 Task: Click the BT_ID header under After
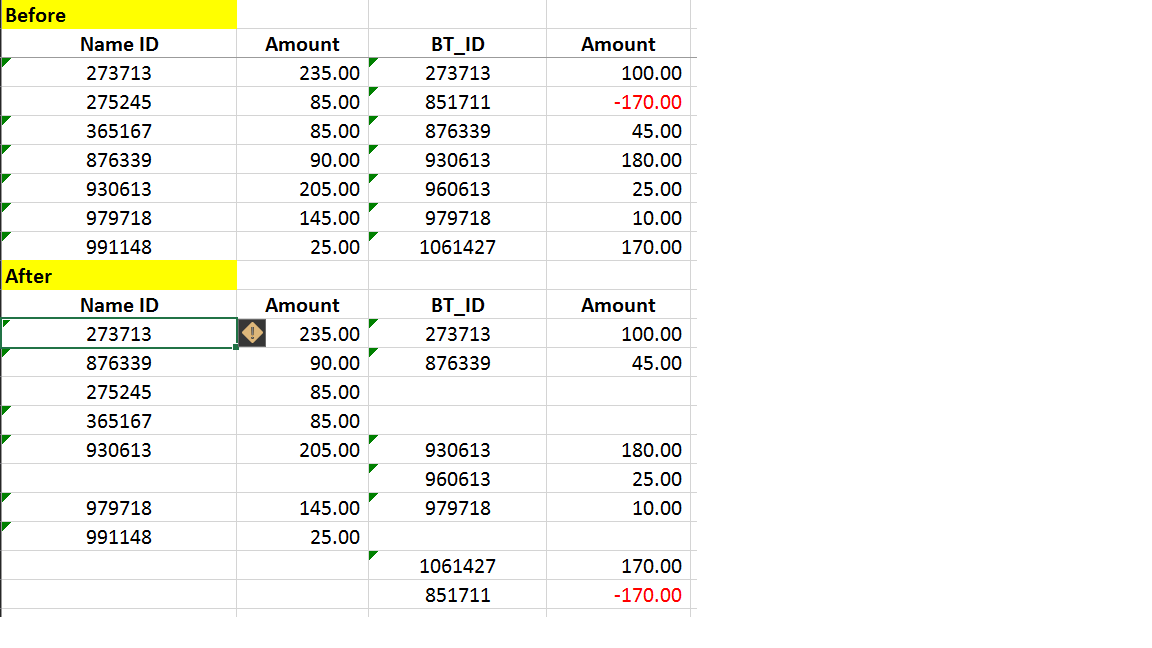pos(457,305)
